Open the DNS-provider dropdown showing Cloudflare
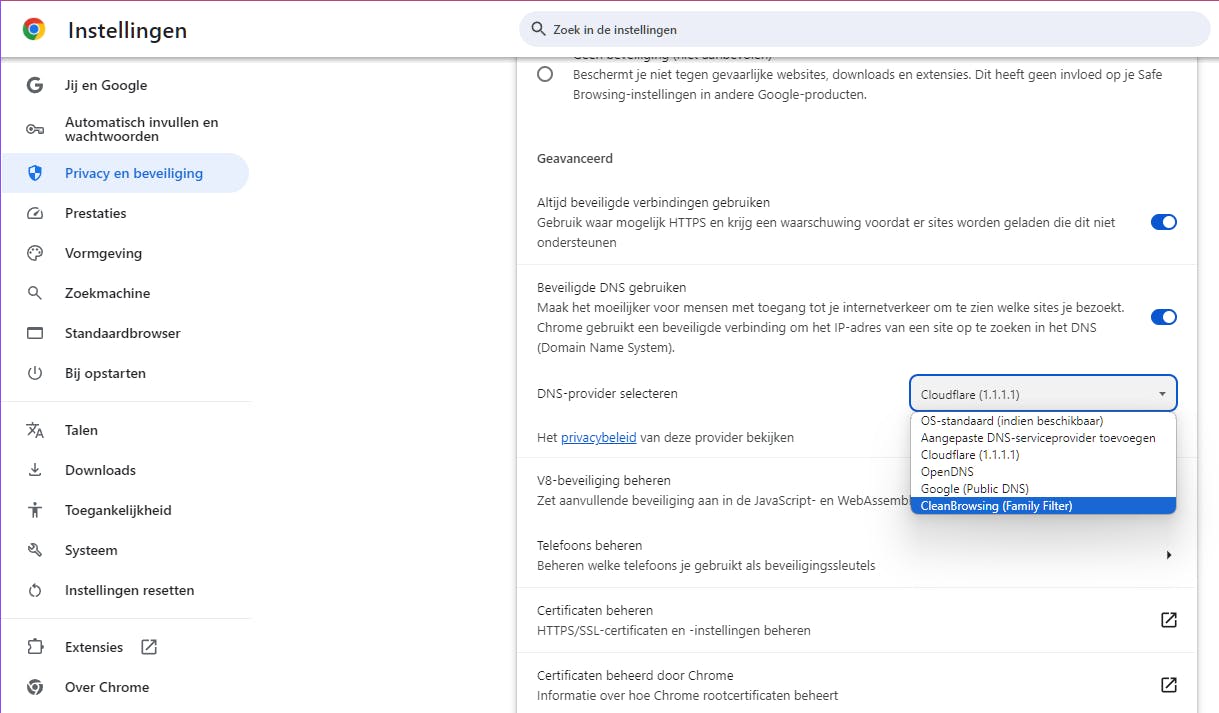The width and height of the screenshot is (1219, 713). point(1043,394)
